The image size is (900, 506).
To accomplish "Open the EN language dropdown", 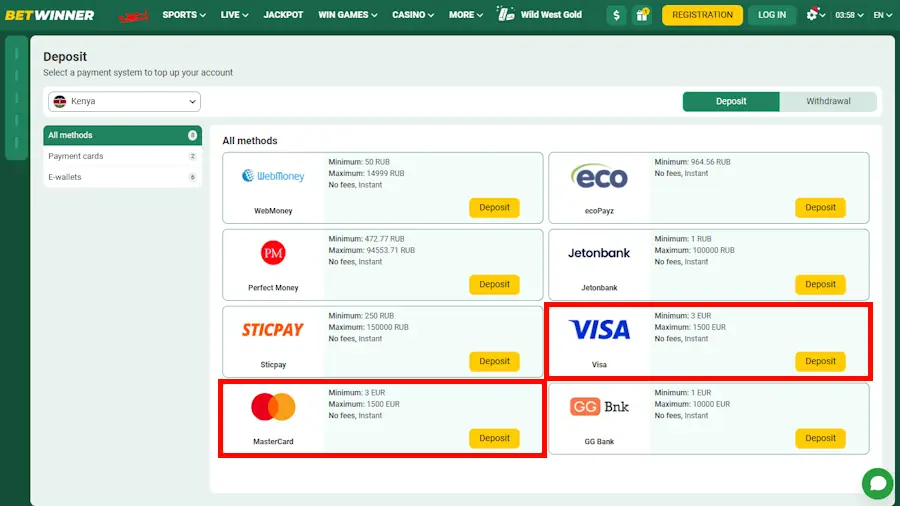I will click(x=883, y=15).
